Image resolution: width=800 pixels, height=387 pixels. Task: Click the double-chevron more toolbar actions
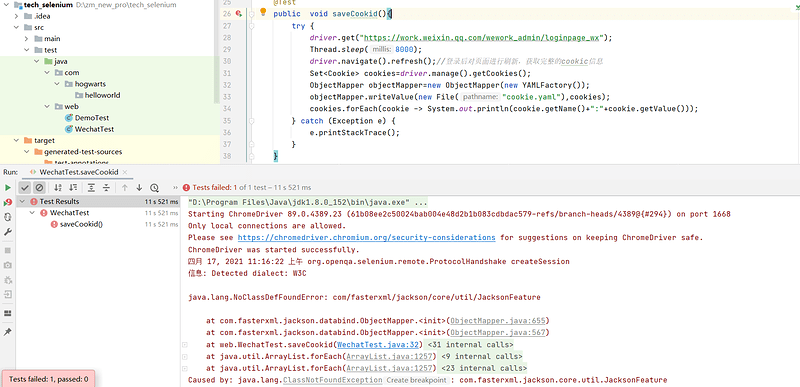click(x=176, y=188)
